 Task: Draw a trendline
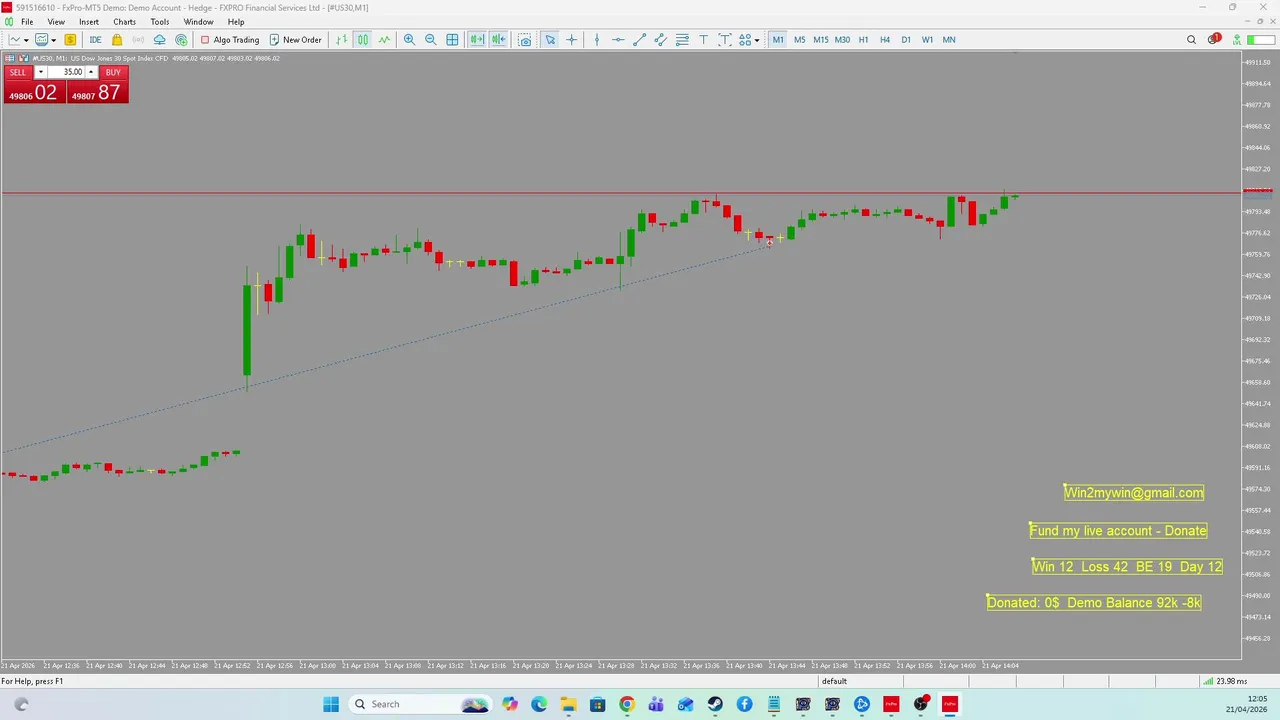pyautogui.click(x=640, y=40)
